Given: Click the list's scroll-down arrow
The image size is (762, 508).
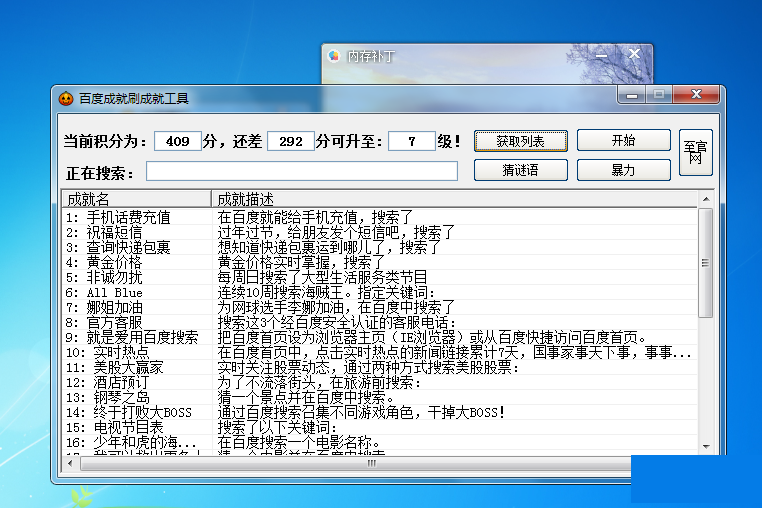Looking at the screenshot, I should click(x=706, y=446).
